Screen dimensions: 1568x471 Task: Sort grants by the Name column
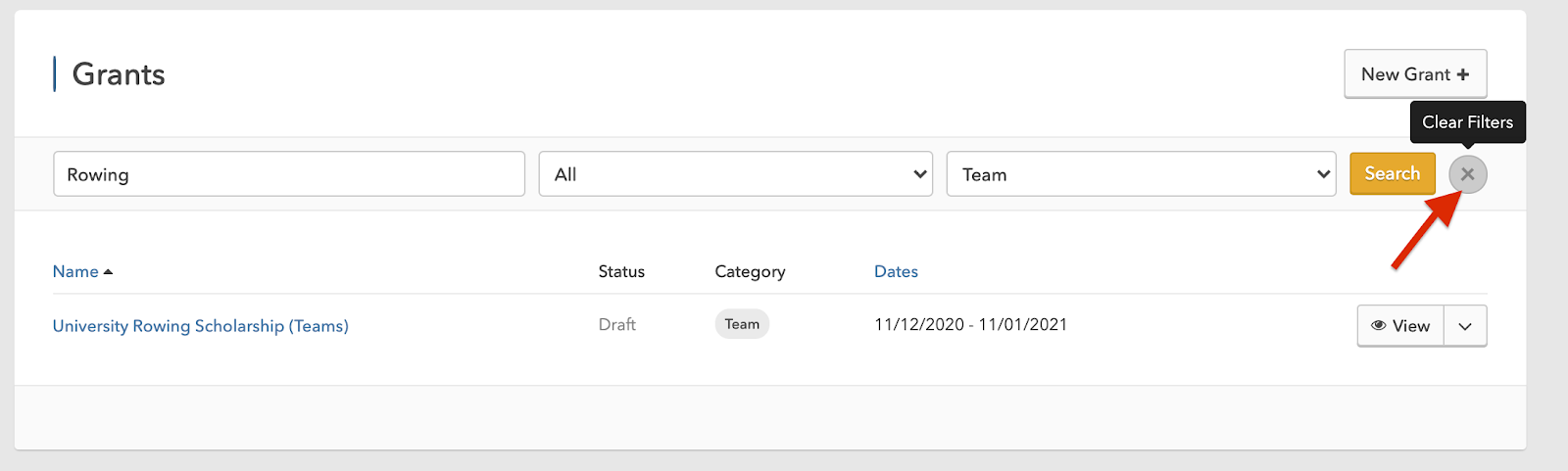[x=75, y=271]
